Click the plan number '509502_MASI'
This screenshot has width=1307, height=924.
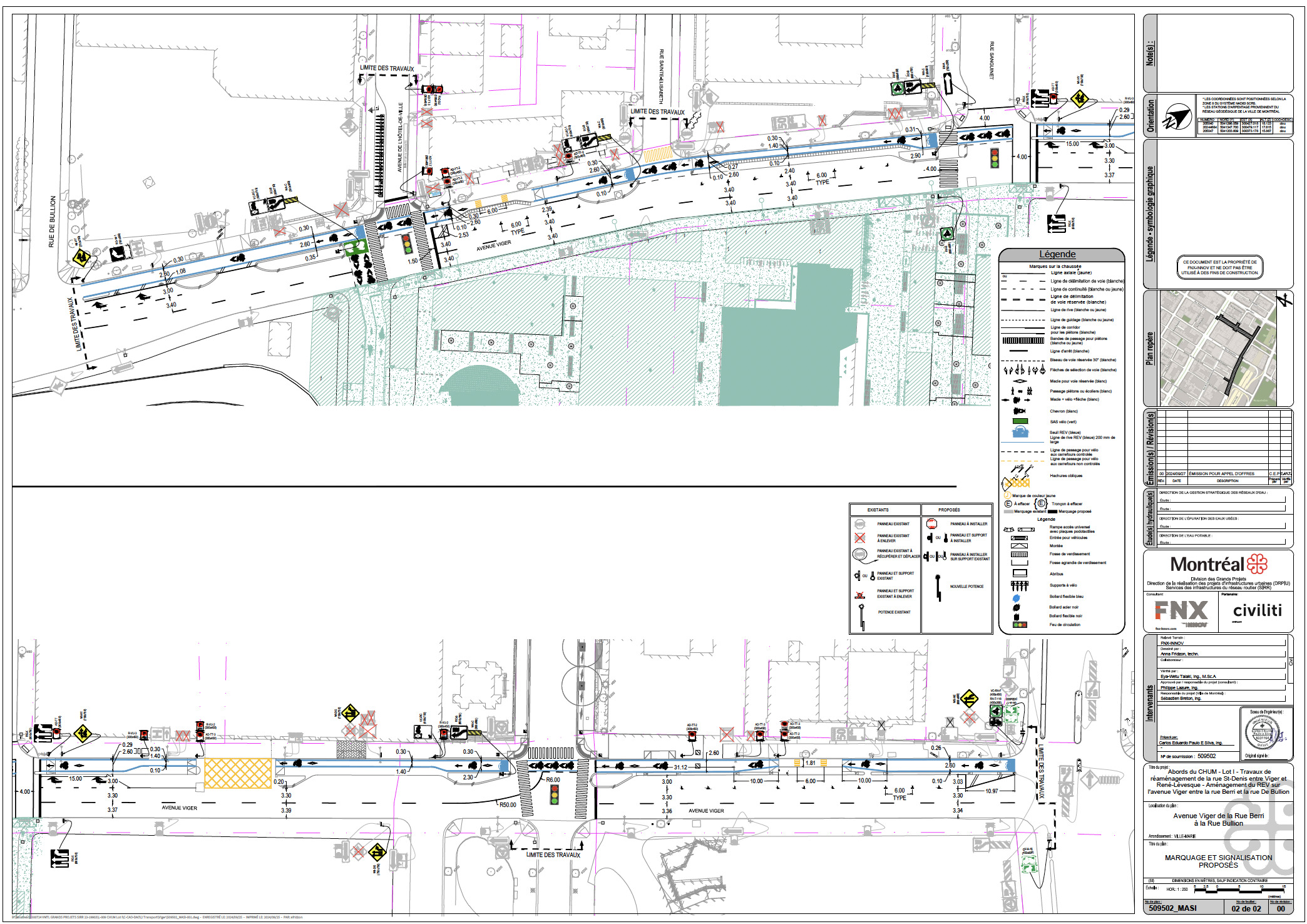coord(1172,908)
